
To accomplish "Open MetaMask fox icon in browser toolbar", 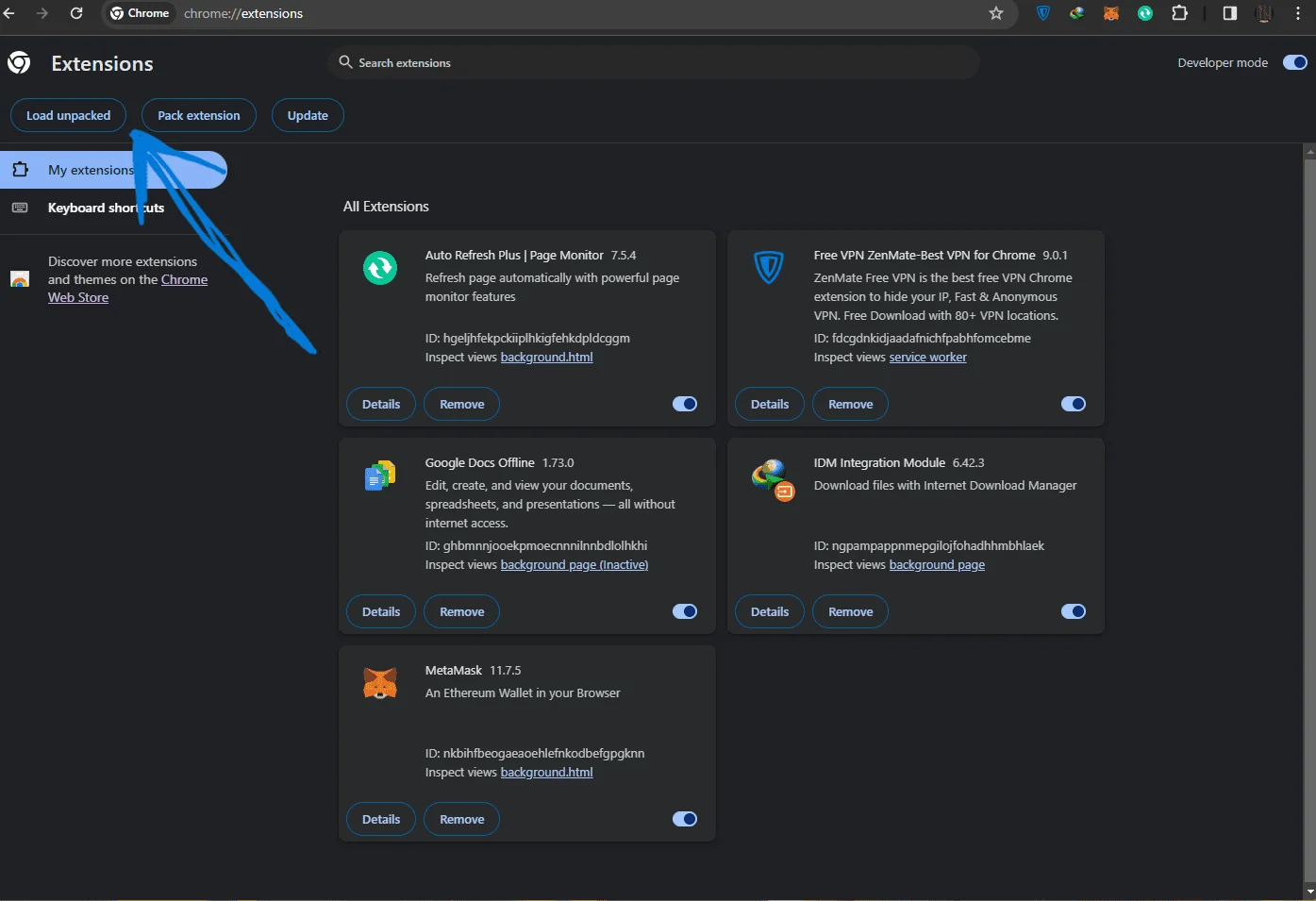I will [x=1111, y=13].
